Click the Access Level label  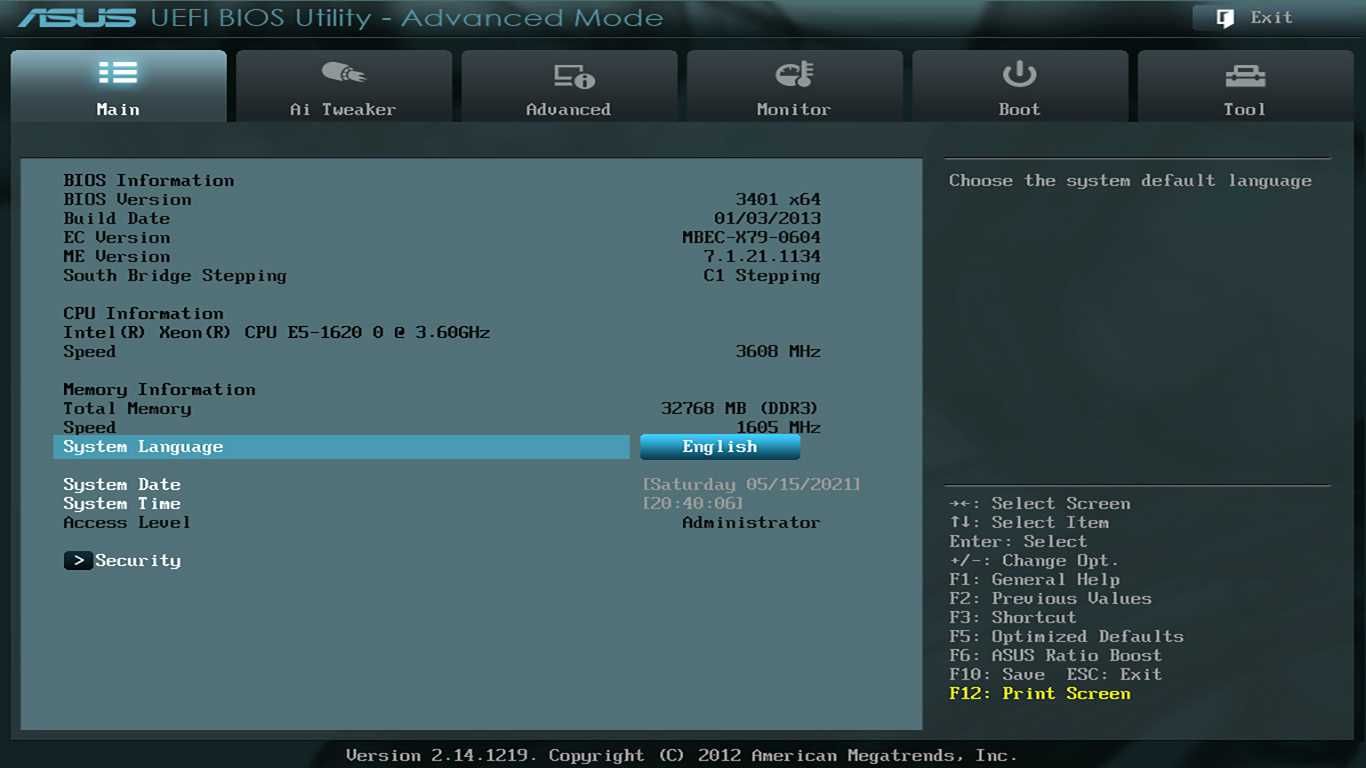click(127, 523)
